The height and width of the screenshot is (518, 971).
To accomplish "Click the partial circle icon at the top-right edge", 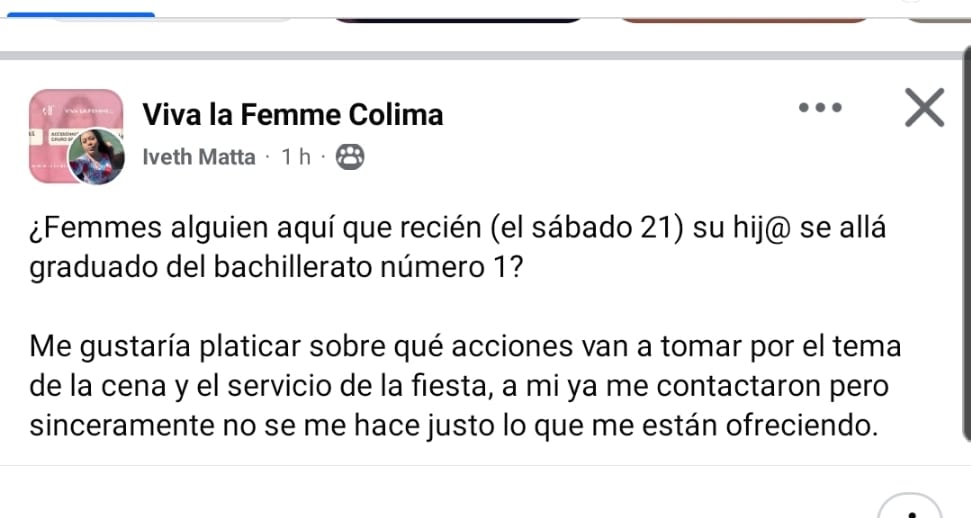I will pos(910,3).
